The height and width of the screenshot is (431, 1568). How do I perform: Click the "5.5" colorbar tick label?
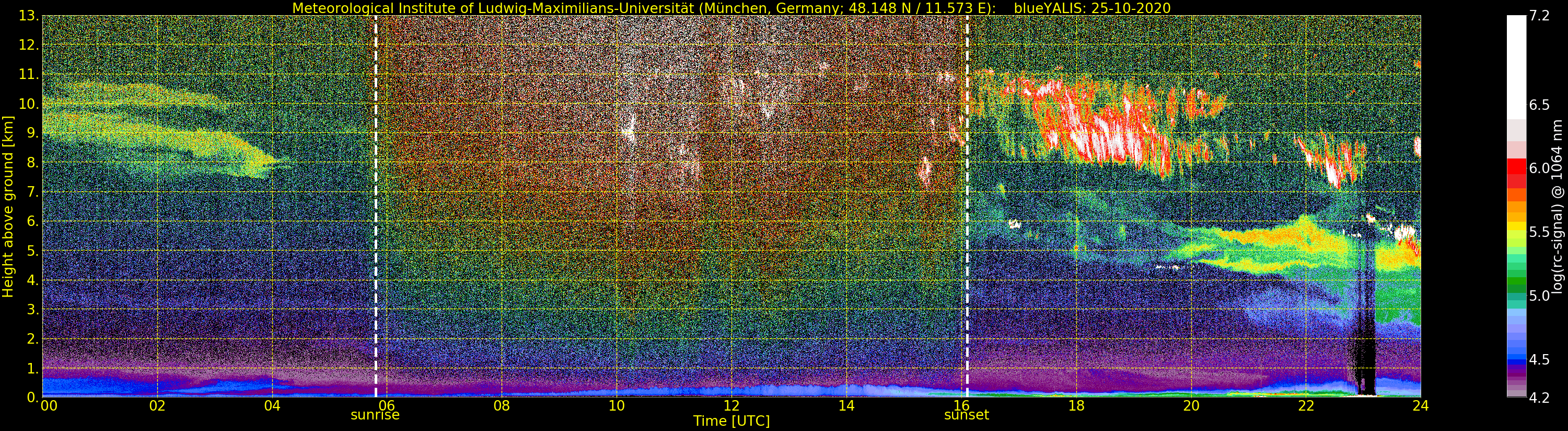pos(1539,232)
